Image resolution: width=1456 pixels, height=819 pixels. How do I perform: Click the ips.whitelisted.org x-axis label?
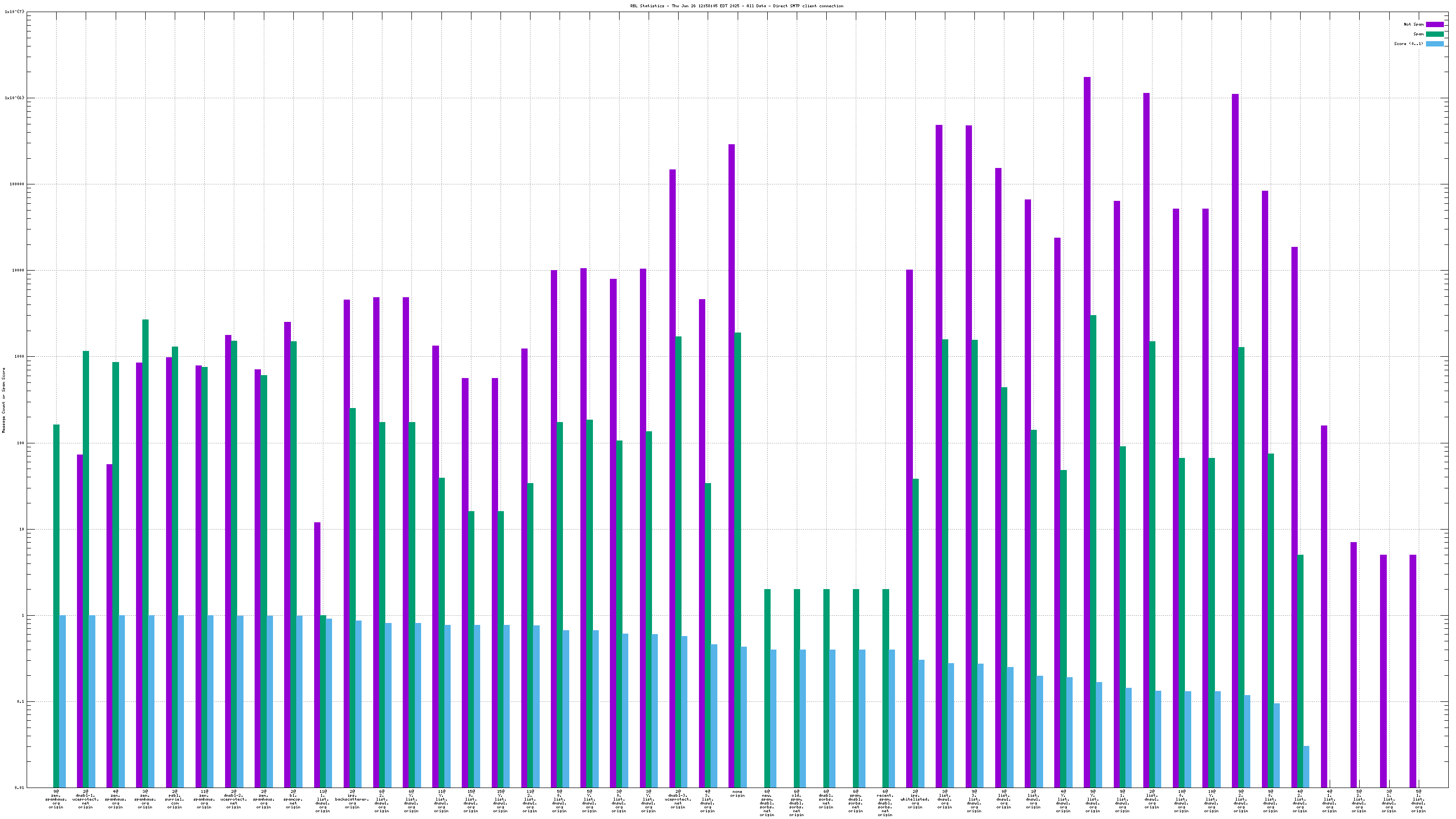(x=915, y=799)
